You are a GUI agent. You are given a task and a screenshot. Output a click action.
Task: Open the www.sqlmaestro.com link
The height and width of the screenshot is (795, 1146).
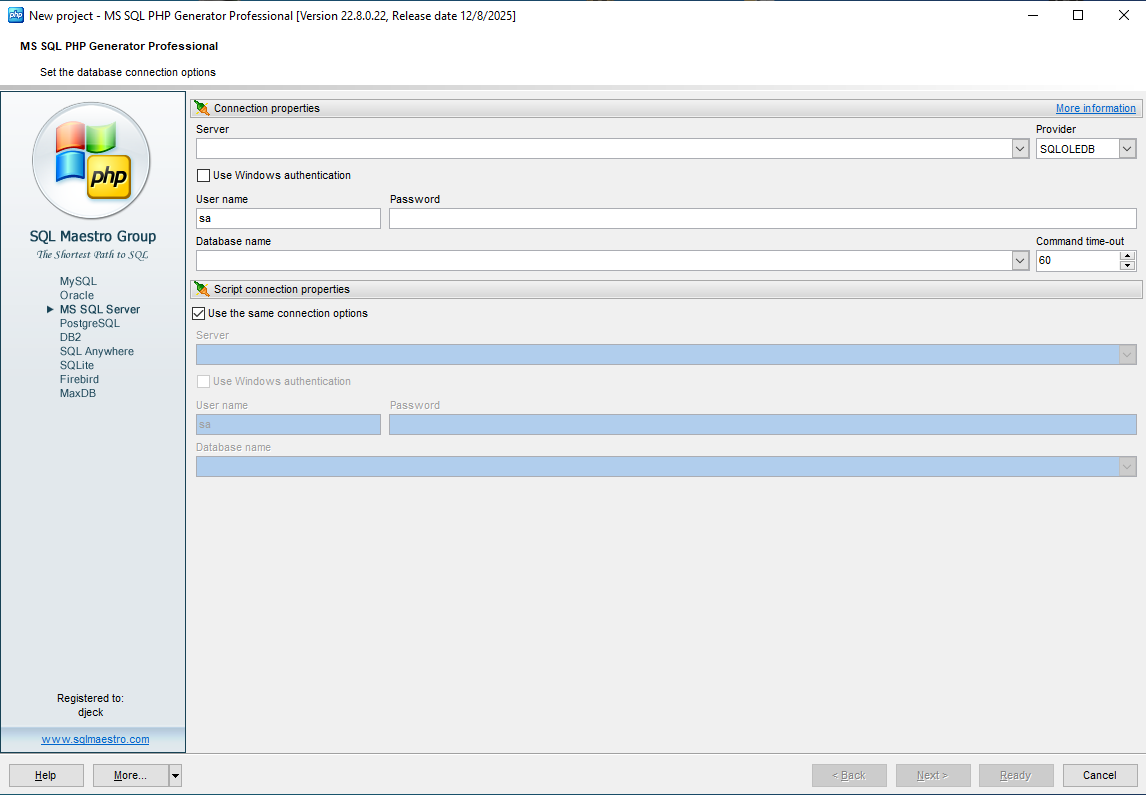click(x=95, y=739)
